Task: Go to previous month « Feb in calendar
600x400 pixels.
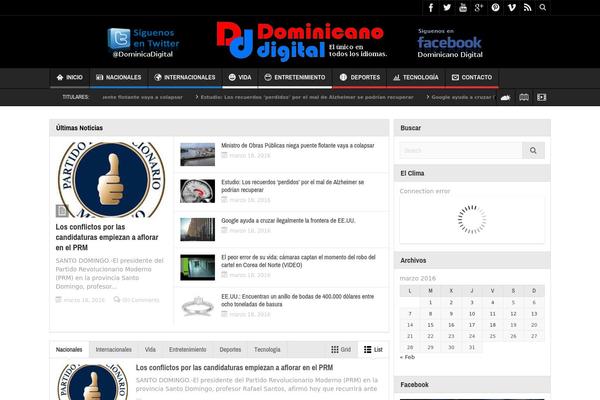Action: 407,357
